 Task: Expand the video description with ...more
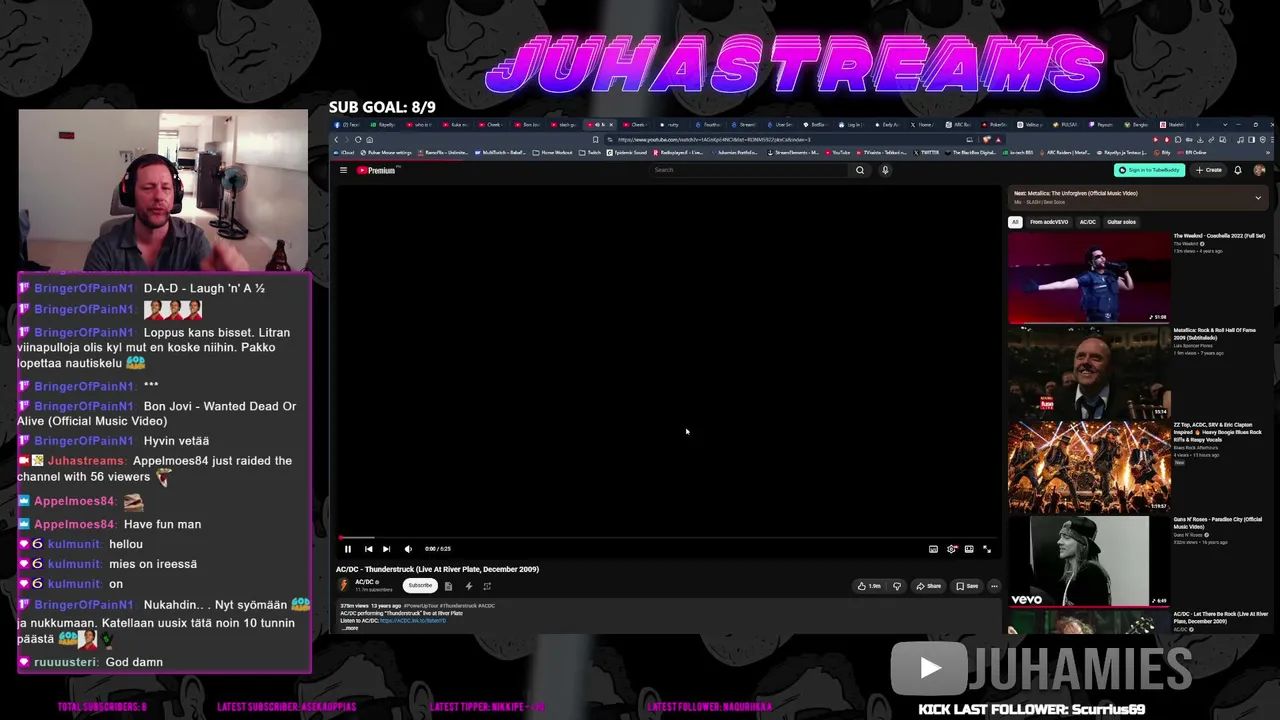pyautogui.click(x=350, y=628)
